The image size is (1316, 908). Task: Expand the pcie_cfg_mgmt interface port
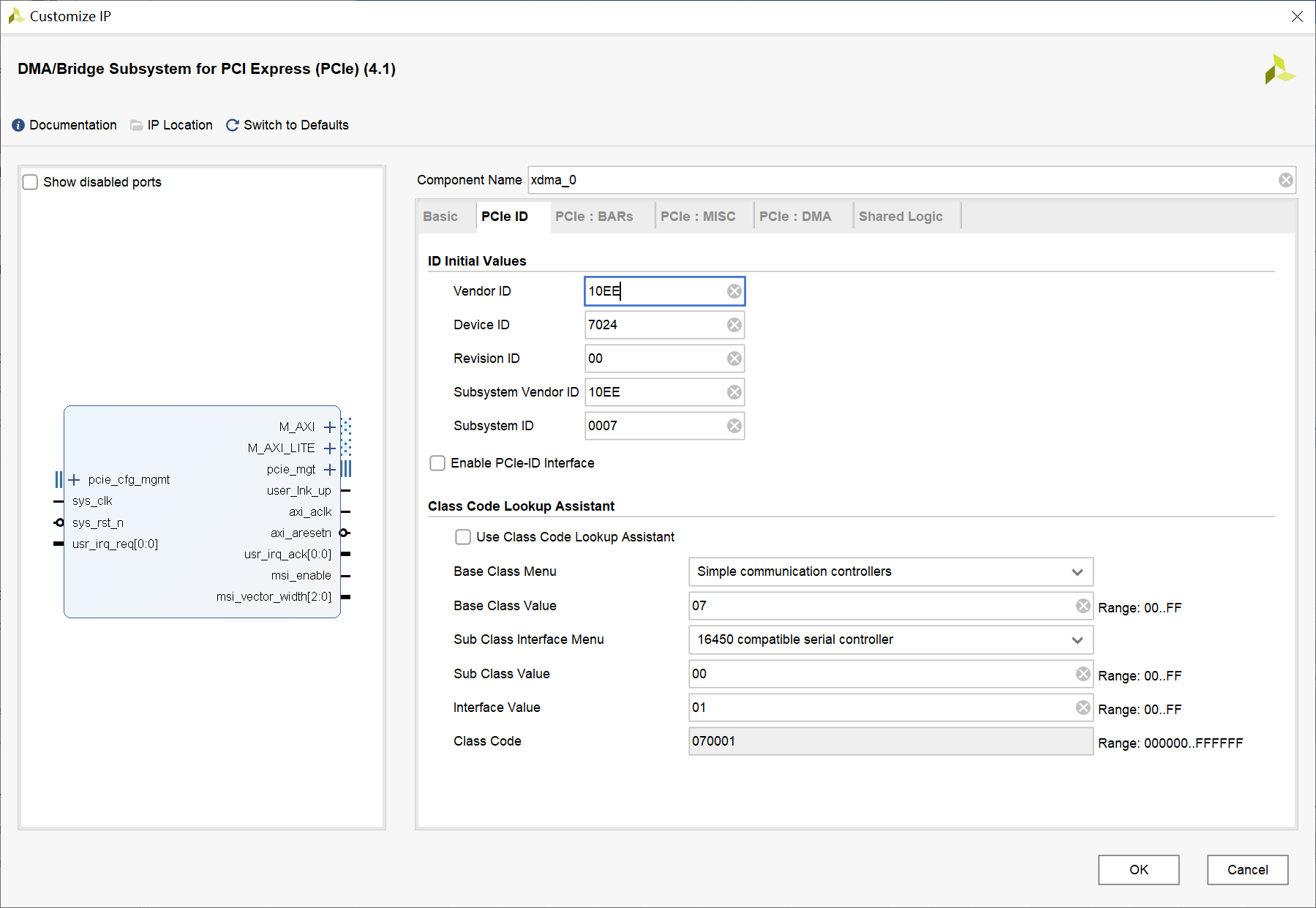coord(74,480)
